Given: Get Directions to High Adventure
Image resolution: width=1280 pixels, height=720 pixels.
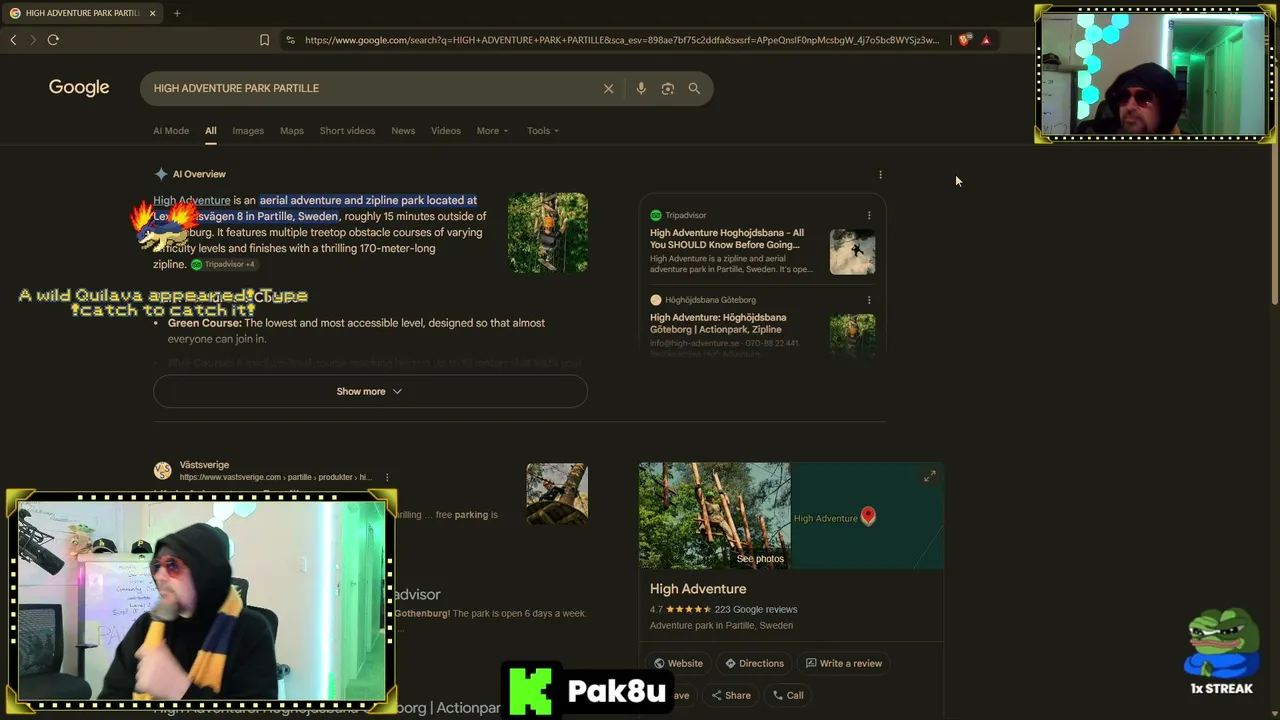Looking at the screenshot, I should tap(754, 663).
